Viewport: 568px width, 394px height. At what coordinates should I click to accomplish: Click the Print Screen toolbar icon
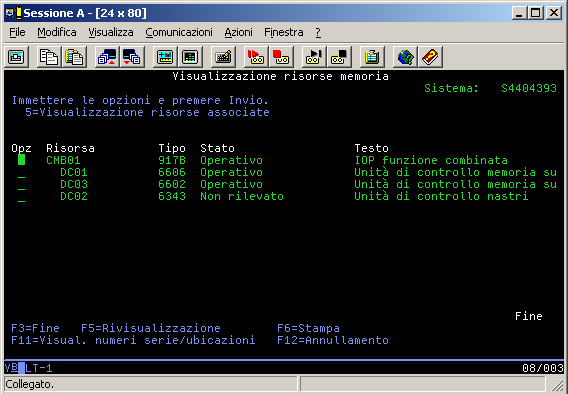point(16,57)
